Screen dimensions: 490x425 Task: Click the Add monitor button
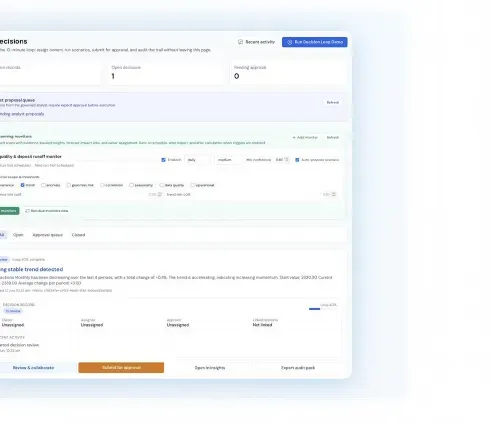pyautogui.click(x=305, y=137)
